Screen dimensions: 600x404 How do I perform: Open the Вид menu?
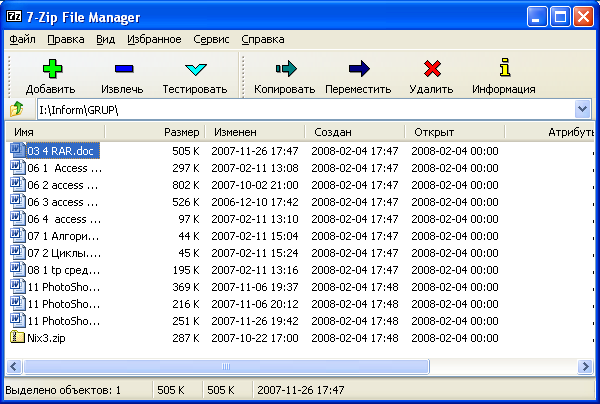[x=106, y=39]
